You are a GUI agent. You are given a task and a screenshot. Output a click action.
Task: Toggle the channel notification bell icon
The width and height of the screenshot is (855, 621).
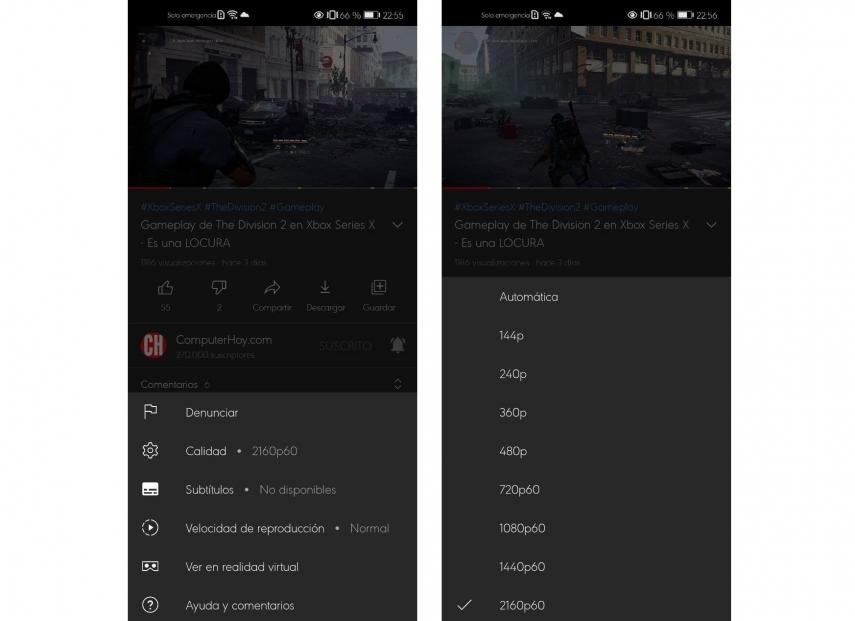pos(398,345)
